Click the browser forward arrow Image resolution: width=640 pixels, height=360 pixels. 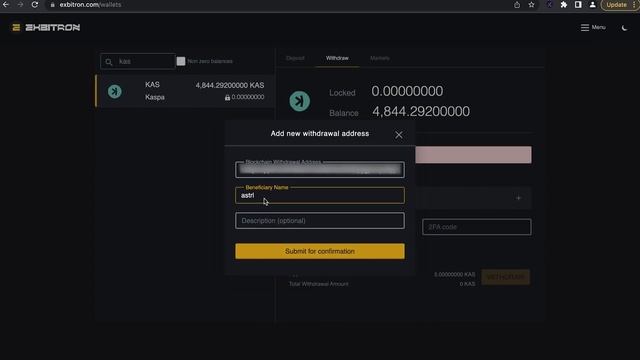click(x=20, y=4)
